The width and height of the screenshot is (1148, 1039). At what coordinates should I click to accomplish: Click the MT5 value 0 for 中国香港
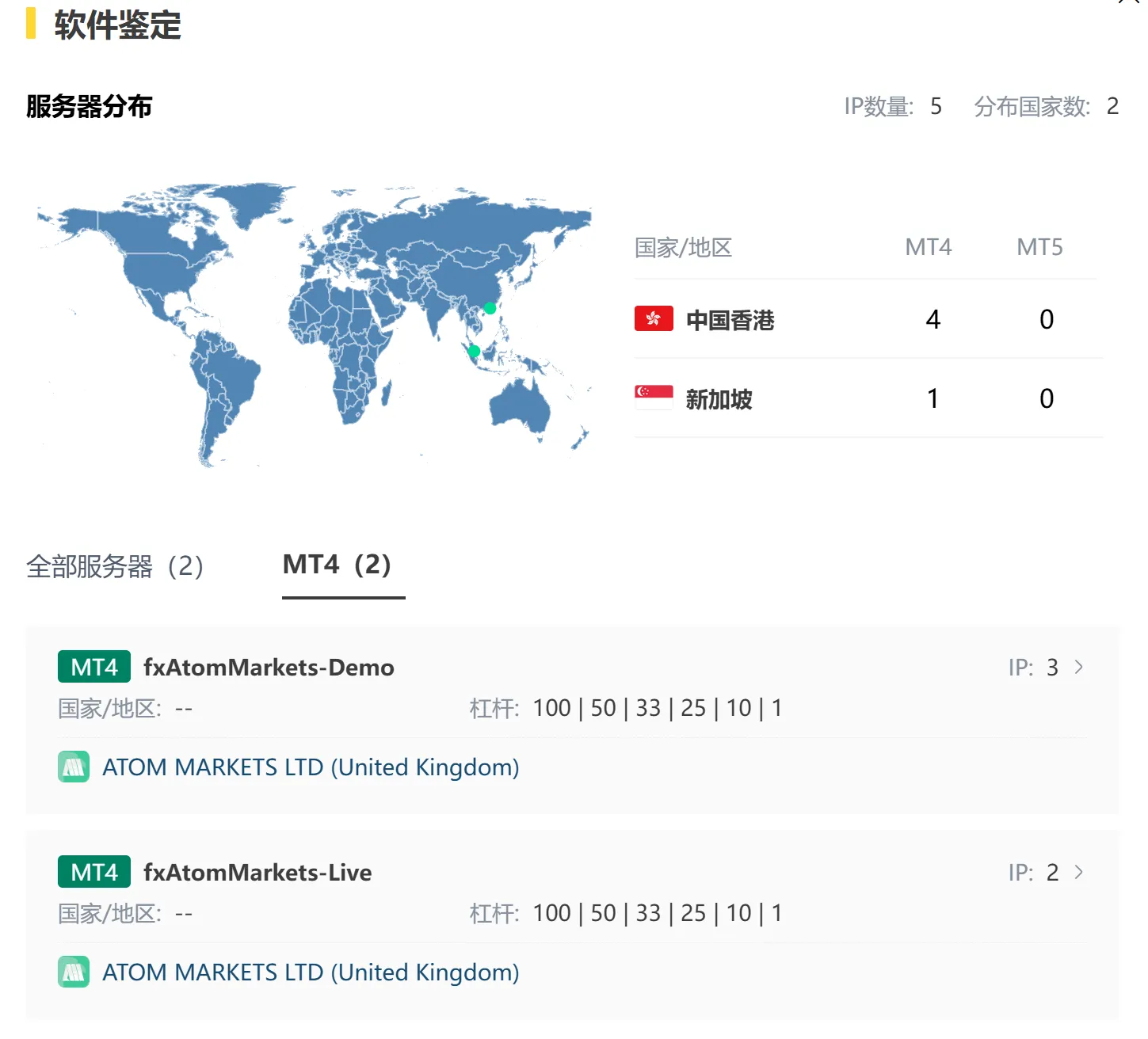pos(1047,319)
